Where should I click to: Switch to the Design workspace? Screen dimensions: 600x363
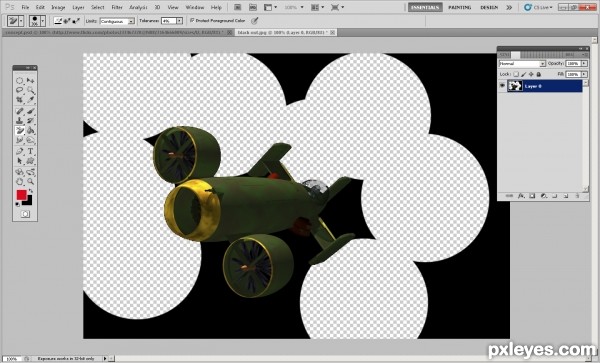489,7
